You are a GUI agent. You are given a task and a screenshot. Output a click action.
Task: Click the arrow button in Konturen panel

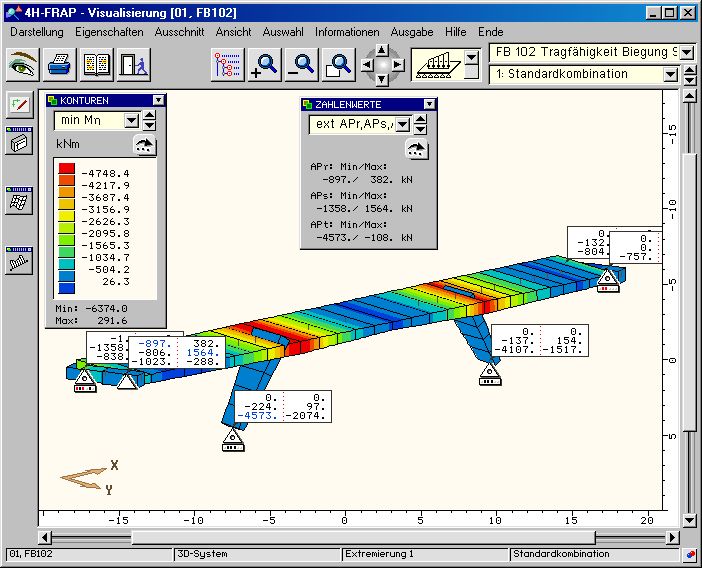click(x=146, y=146)
